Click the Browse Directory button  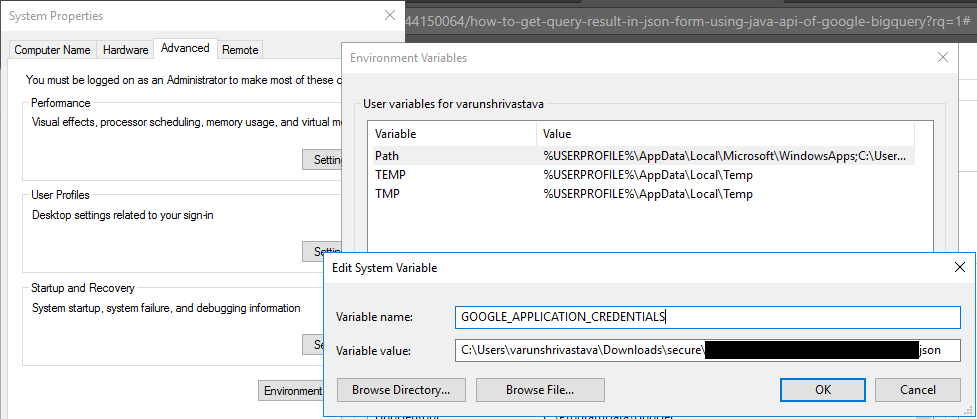click(401, 390)
